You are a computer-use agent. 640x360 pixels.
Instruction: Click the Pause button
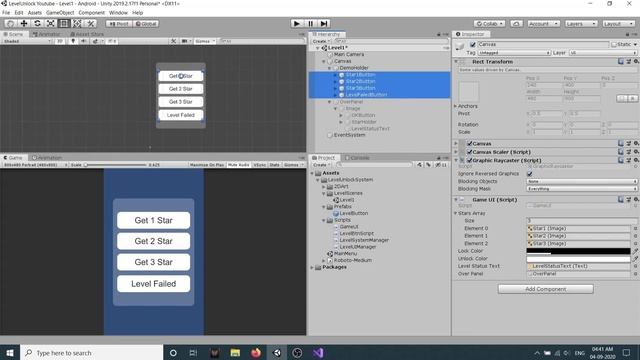(x=310, y=24)
